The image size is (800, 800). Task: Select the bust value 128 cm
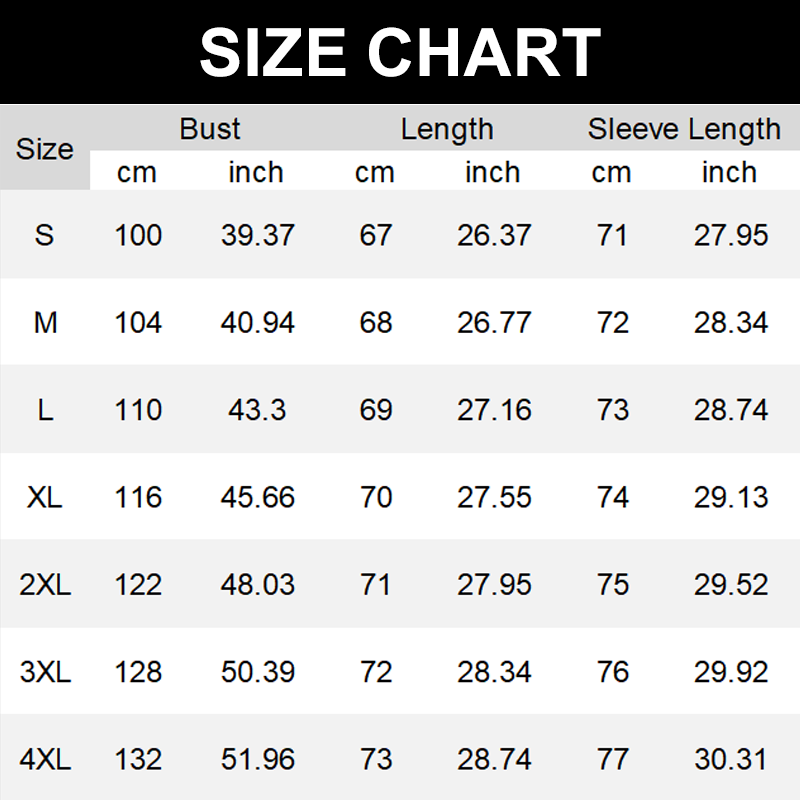[x=138, y=672]
